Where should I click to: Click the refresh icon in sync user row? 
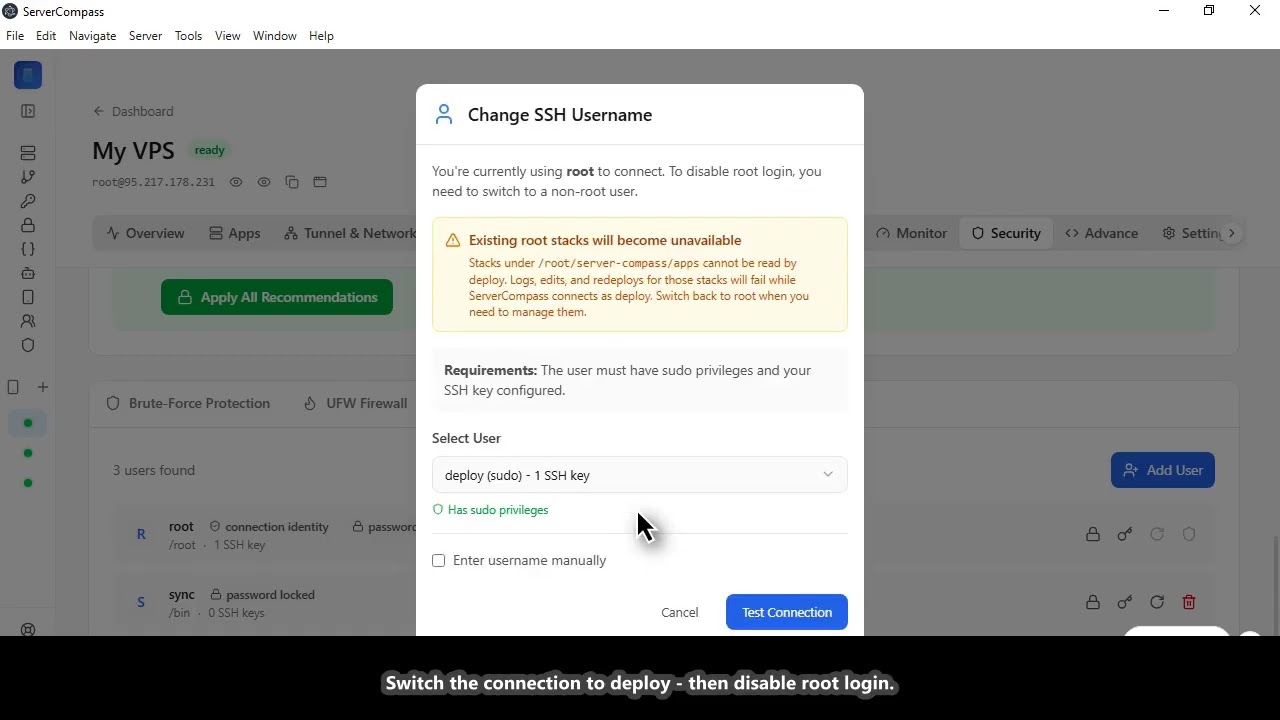1157,602
